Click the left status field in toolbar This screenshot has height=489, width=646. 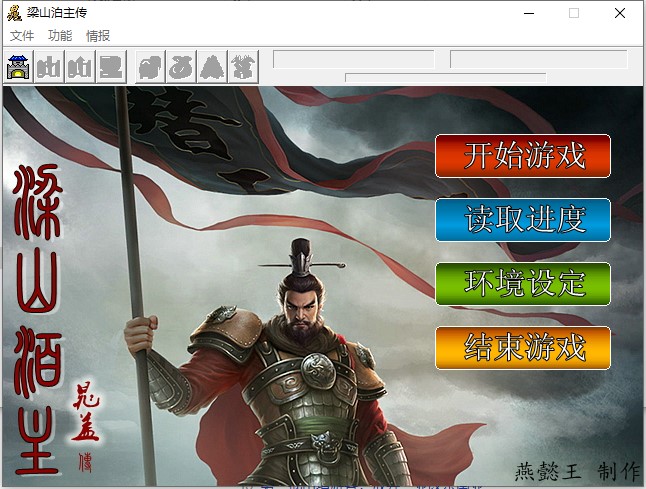point(353,59)
